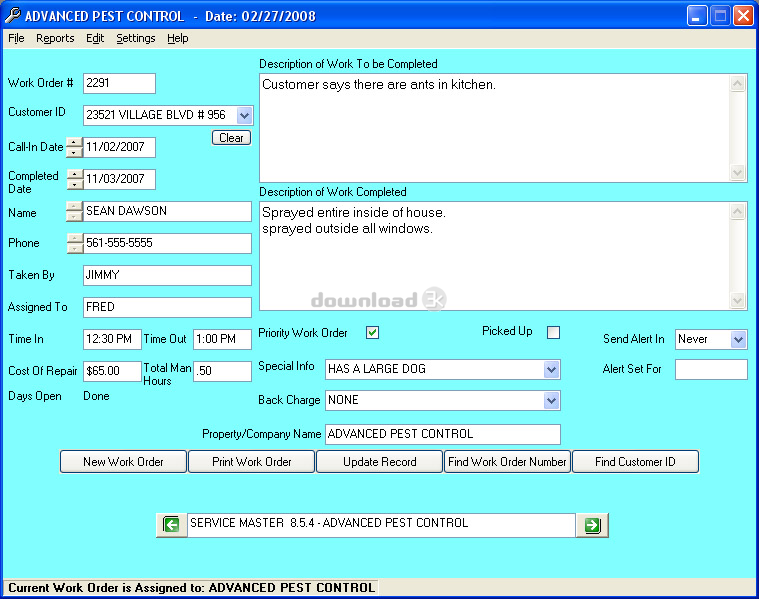The image size is (759, 599).
Task: Open the Special Info dropdown list
Action: pyautogui.click(x=551, y=370)
